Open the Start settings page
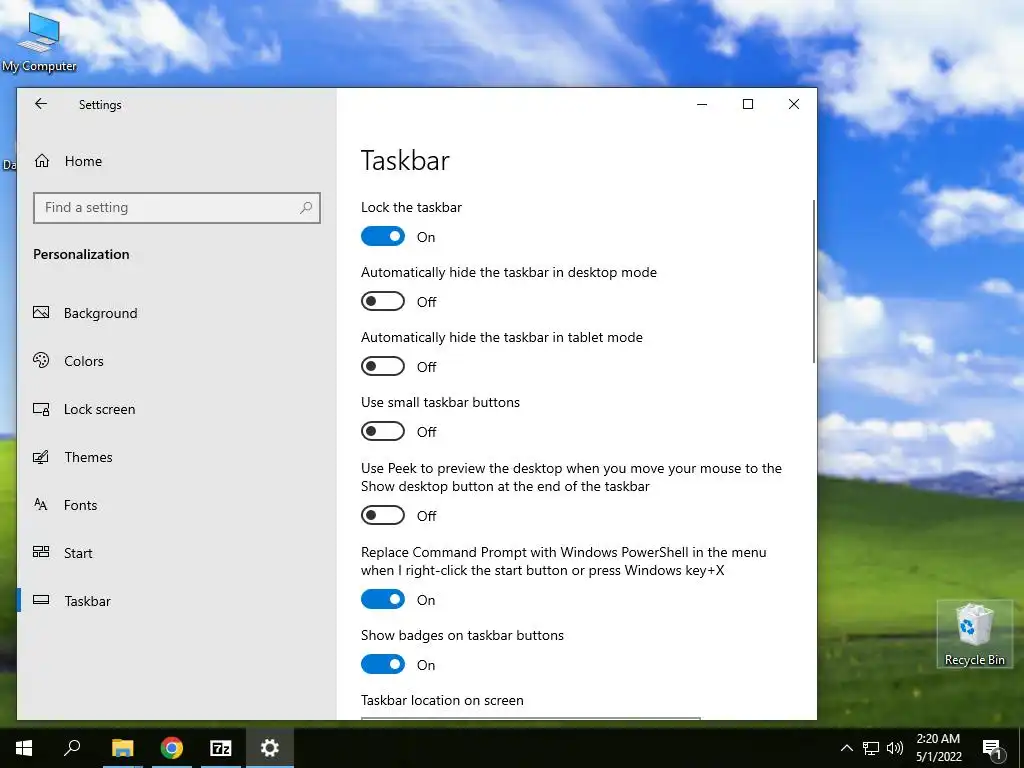This screenshot has width=1024, height=768. coord(176,553)
